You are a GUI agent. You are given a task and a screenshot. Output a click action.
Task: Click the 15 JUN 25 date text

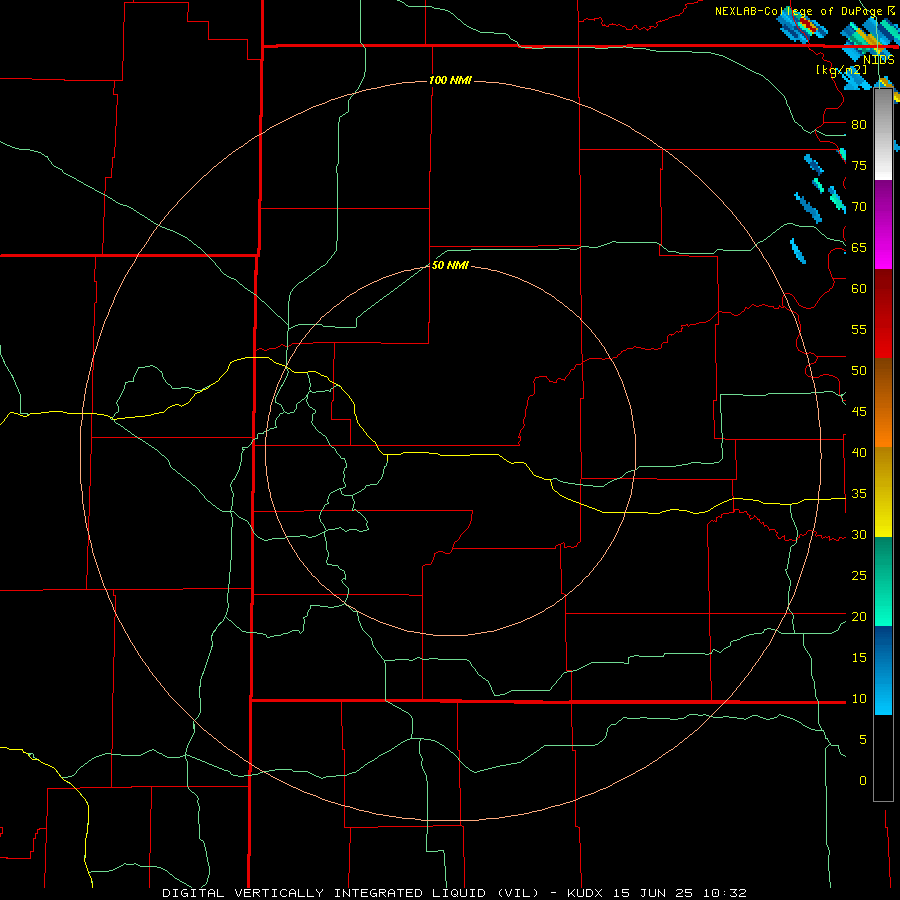pos(653,893)
